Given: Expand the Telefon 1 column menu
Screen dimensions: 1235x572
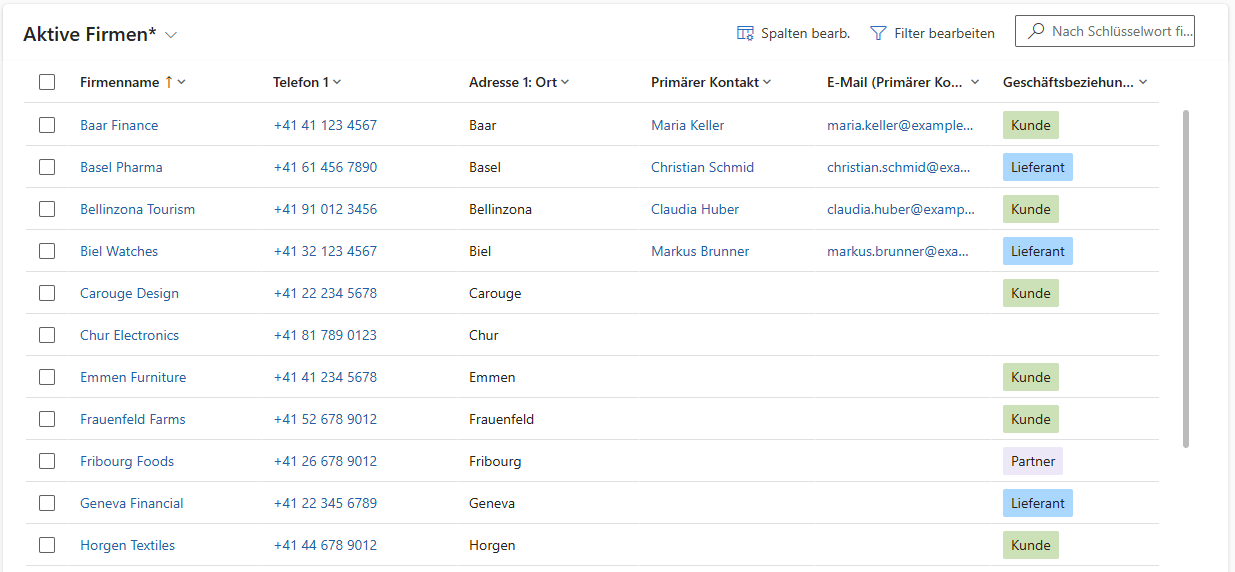Looking at the screenshot, I should [337, 82].
